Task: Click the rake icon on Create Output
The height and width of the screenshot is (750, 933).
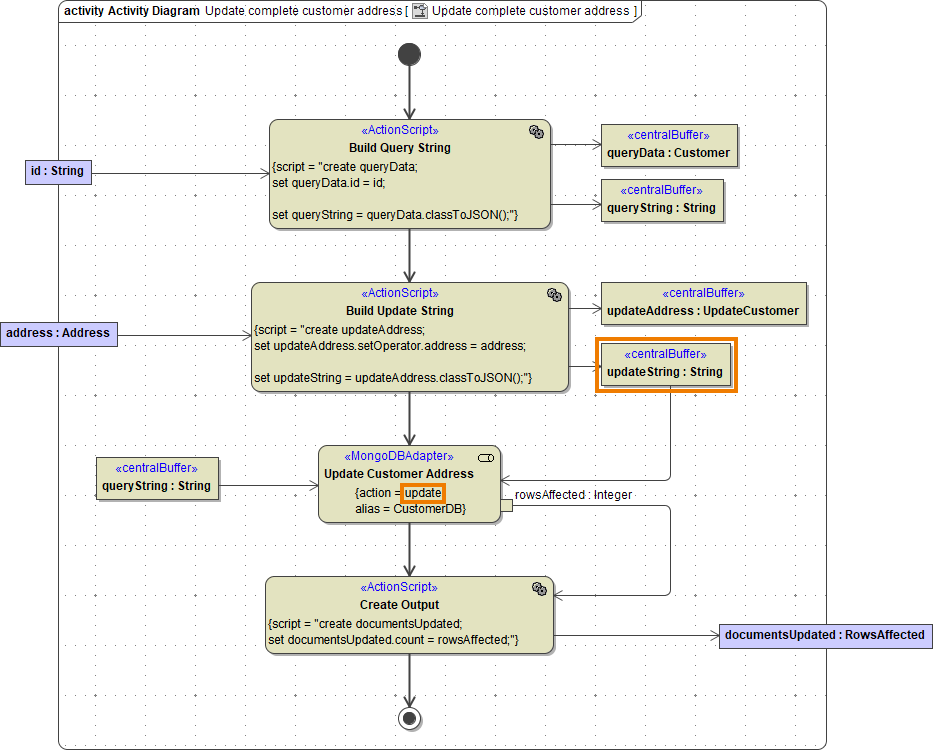Action: pyautogui.click(x=540, y=587)
